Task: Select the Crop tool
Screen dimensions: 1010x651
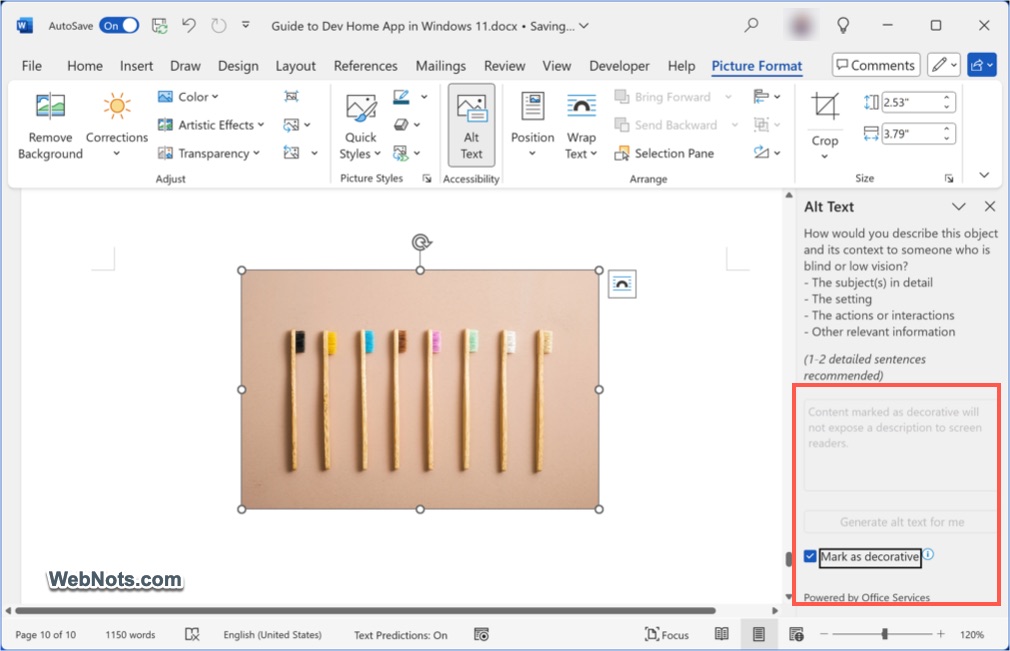Action: tap(824, 125)
